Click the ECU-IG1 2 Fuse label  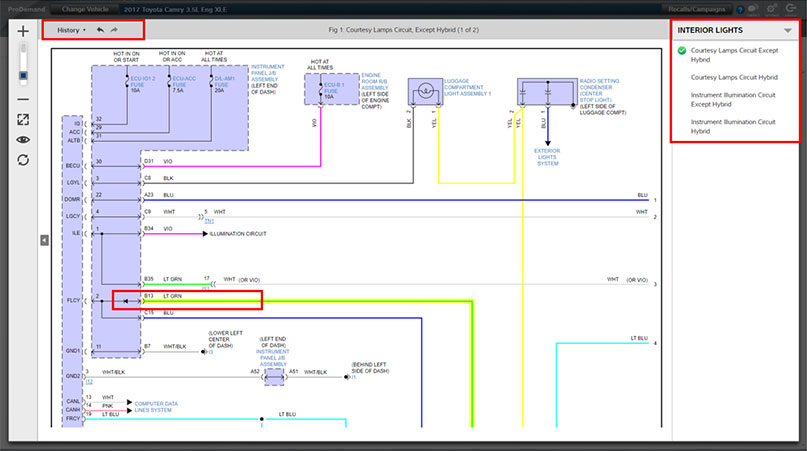(x=143, y=81)
